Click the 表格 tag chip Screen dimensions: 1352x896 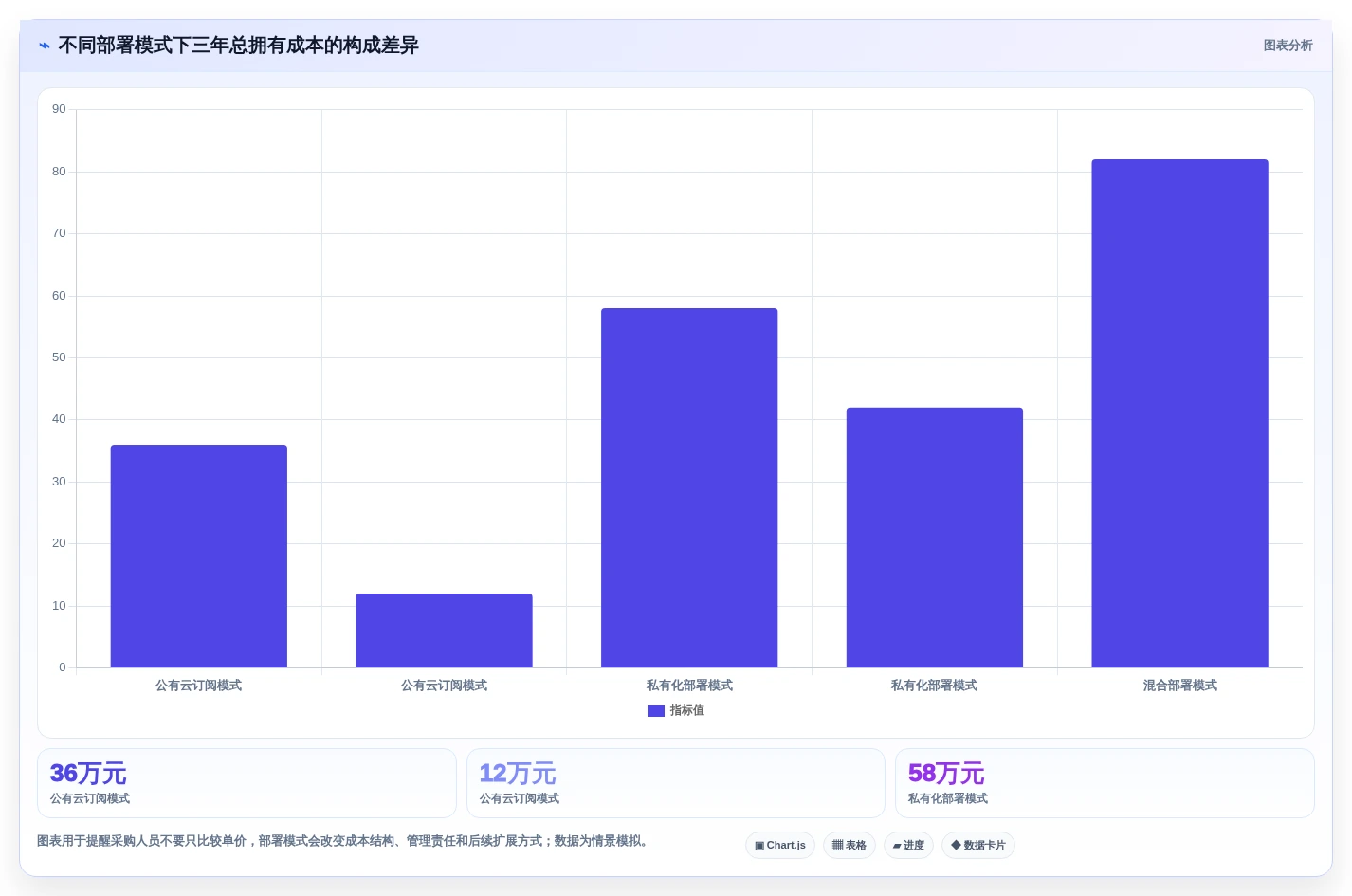click(850, 845)
